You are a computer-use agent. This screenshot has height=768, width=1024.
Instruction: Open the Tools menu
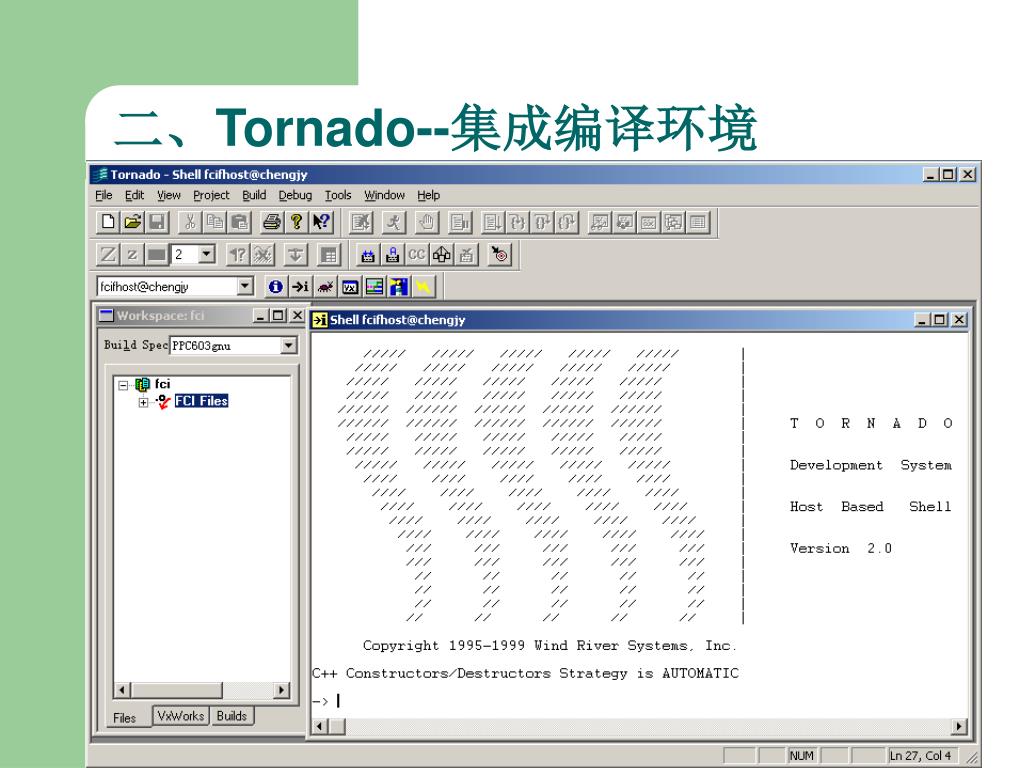click(338, 195)
